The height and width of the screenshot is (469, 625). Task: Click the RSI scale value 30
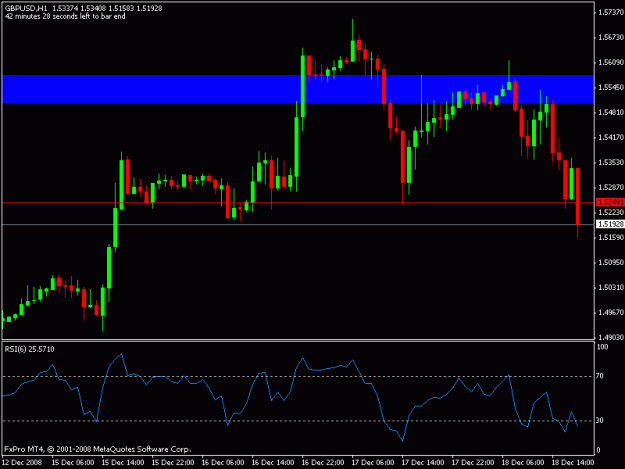[600, 420]
